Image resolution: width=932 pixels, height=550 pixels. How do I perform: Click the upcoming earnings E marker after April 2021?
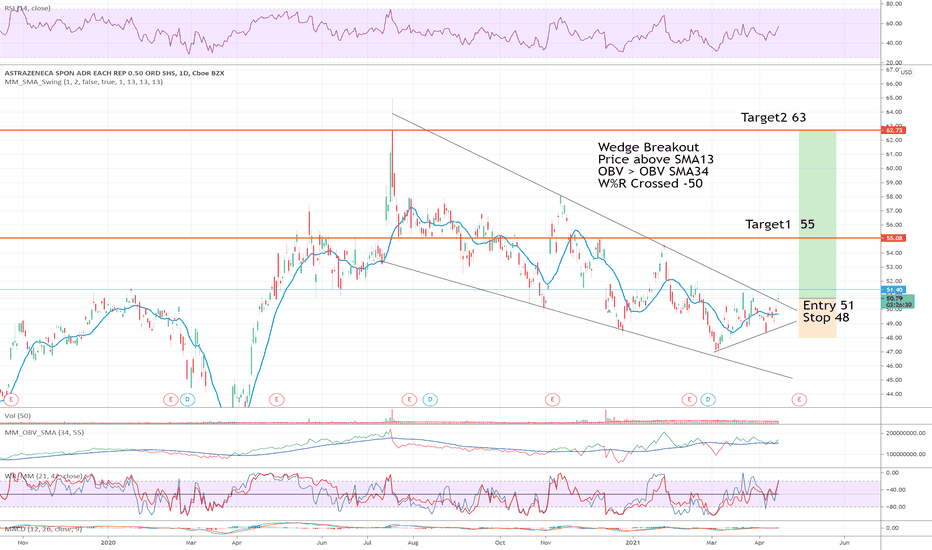(799, 400)
